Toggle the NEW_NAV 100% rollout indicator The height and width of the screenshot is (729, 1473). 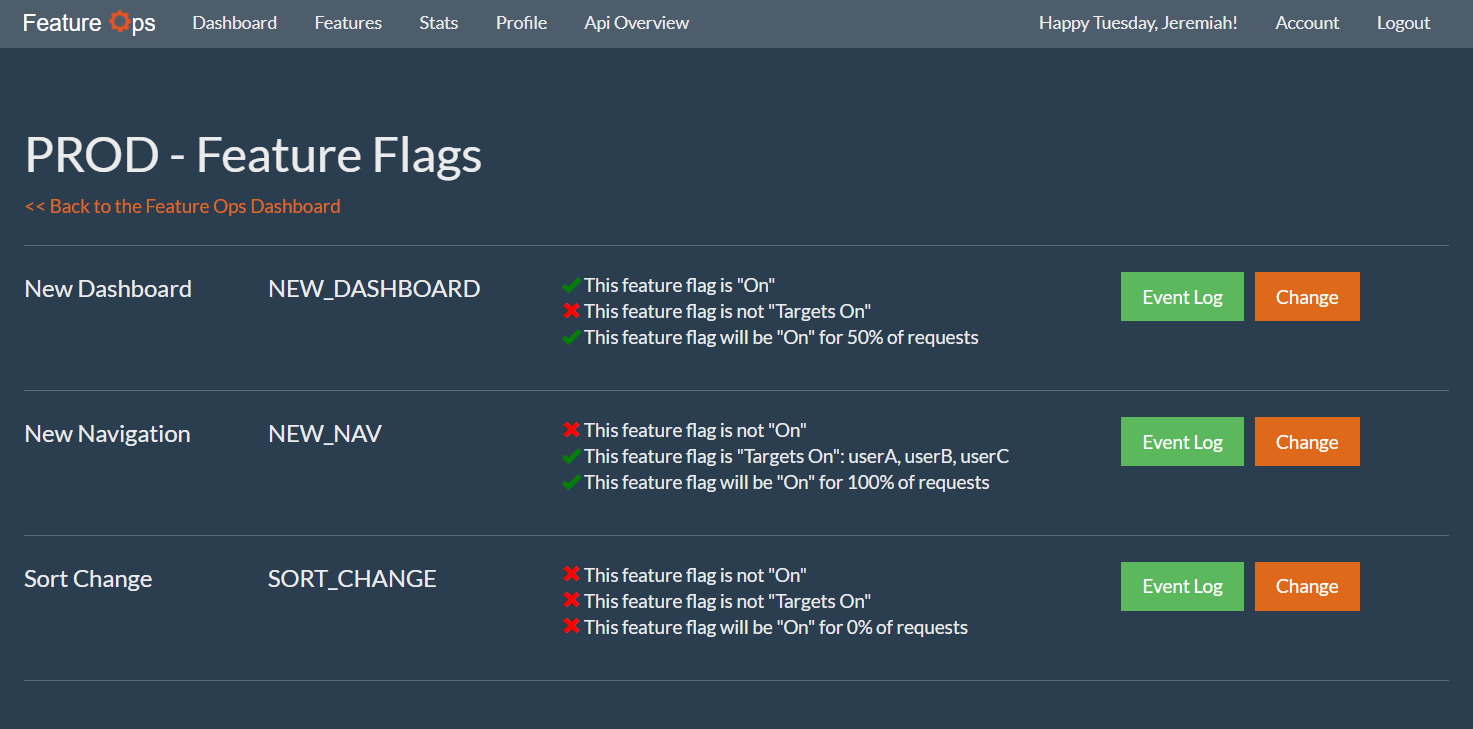(572, 481)
